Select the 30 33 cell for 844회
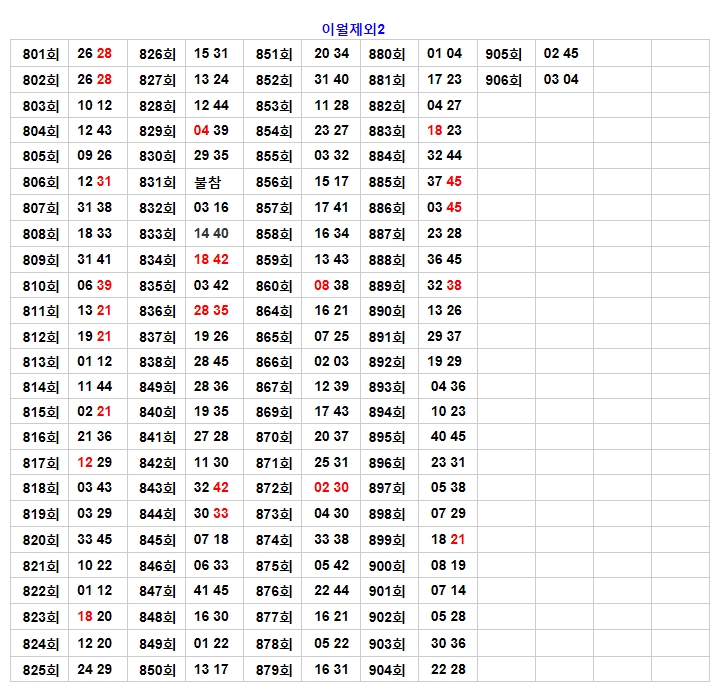This screenshot has width=724, height=696. 211,514
